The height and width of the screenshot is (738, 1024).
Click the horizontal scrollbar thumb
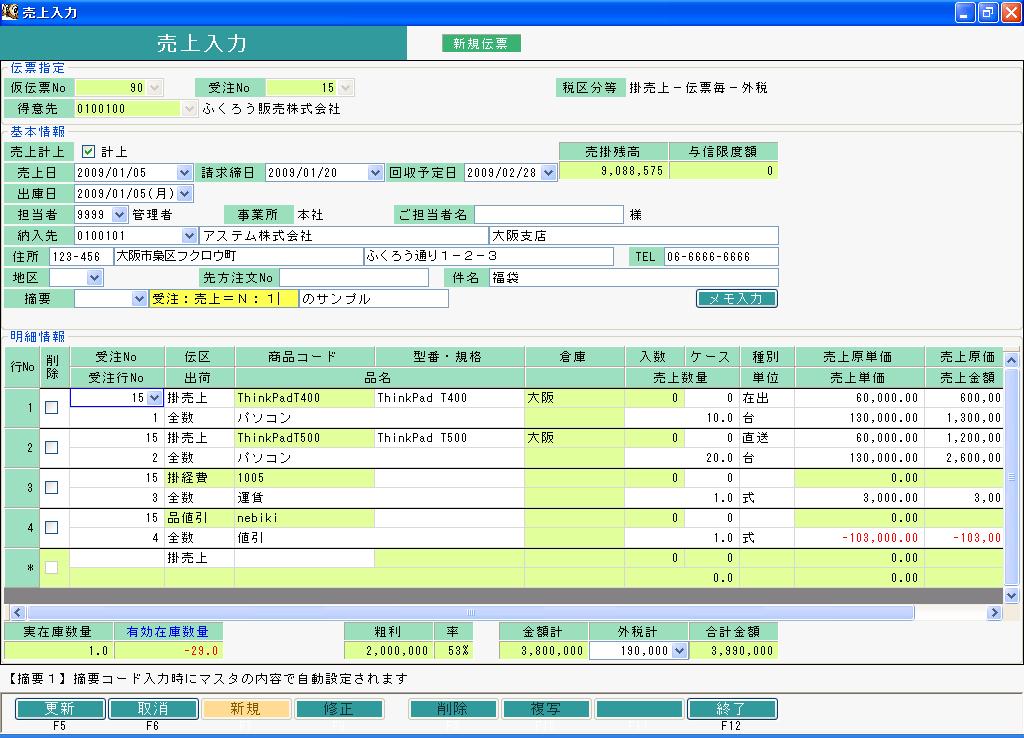(470, 612)
